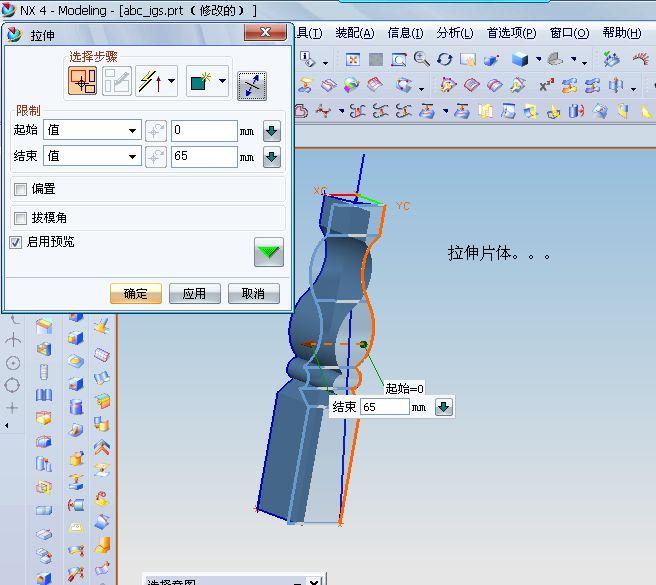The width and height of the screenshot is (656, 585).
Task: Uncheck the 启用预览 checkbox
Action: (15, 242)
